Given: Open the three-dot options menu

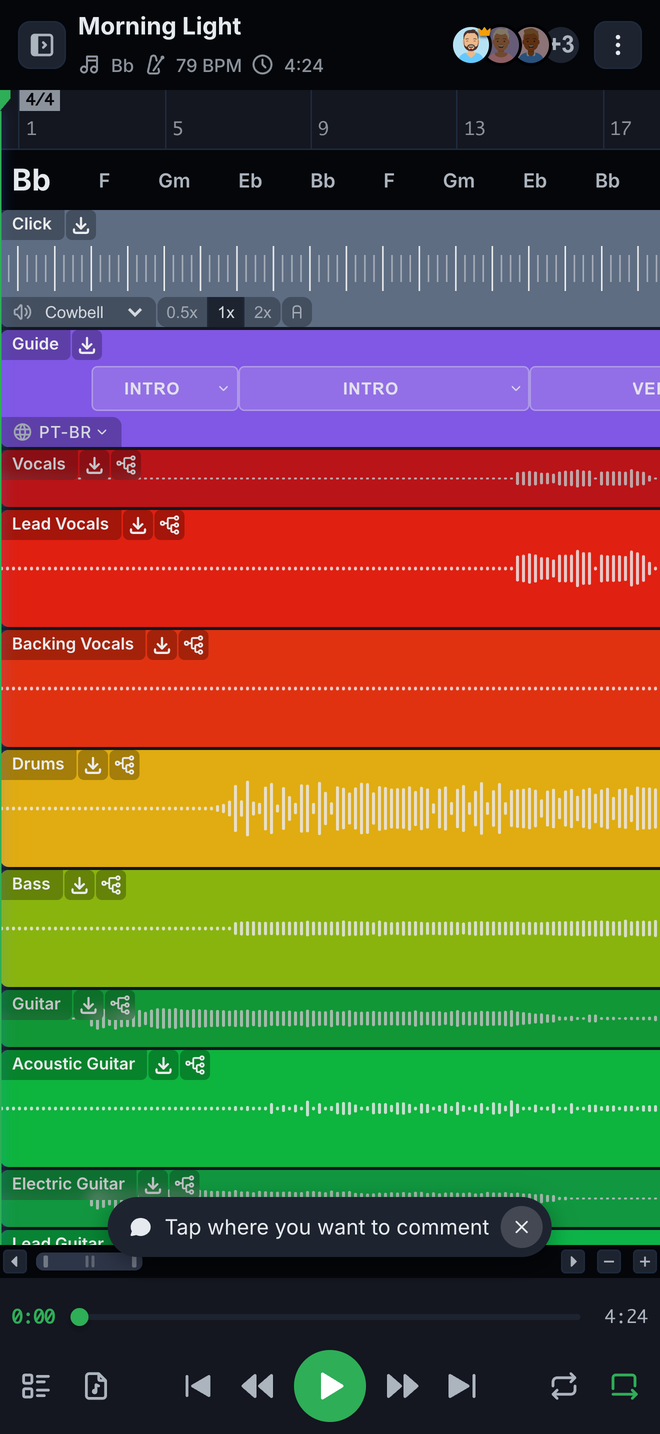Looking at the screenshot, I should click(618, 45).
